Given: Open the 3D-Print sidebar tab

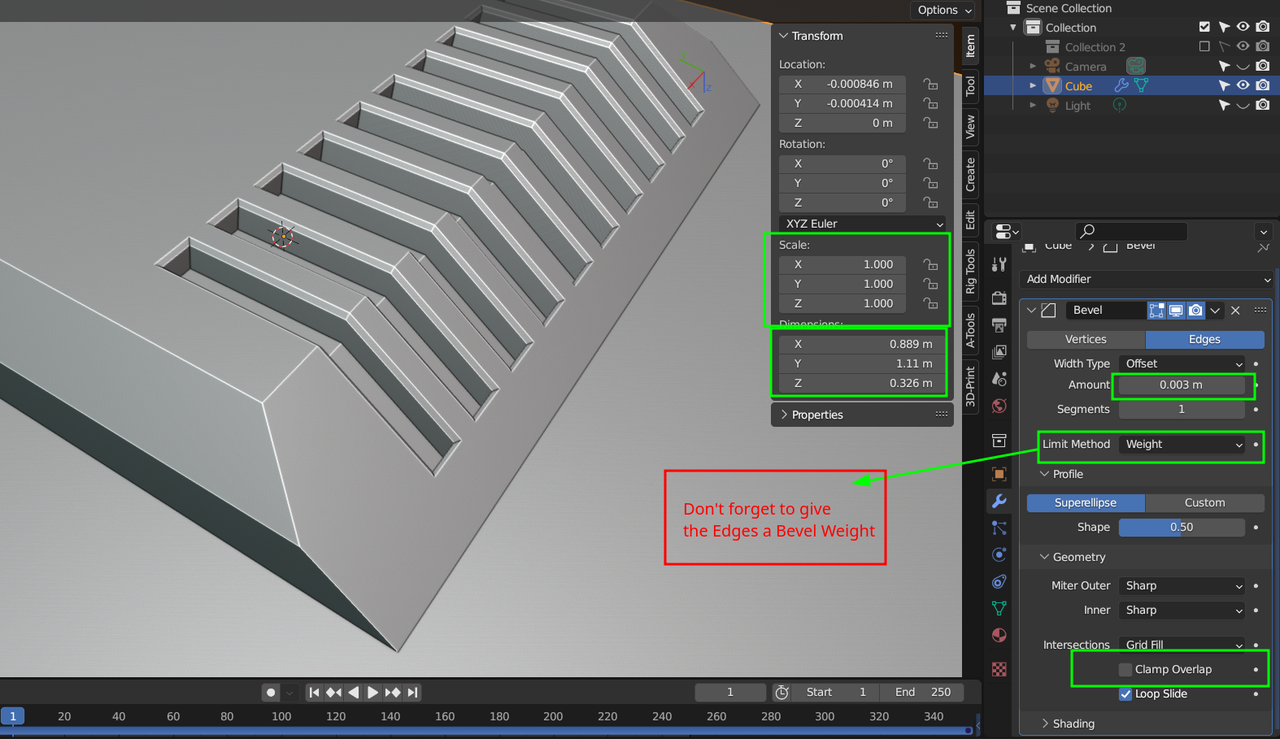Looking at the screenshot, I should tap(970, 386).
